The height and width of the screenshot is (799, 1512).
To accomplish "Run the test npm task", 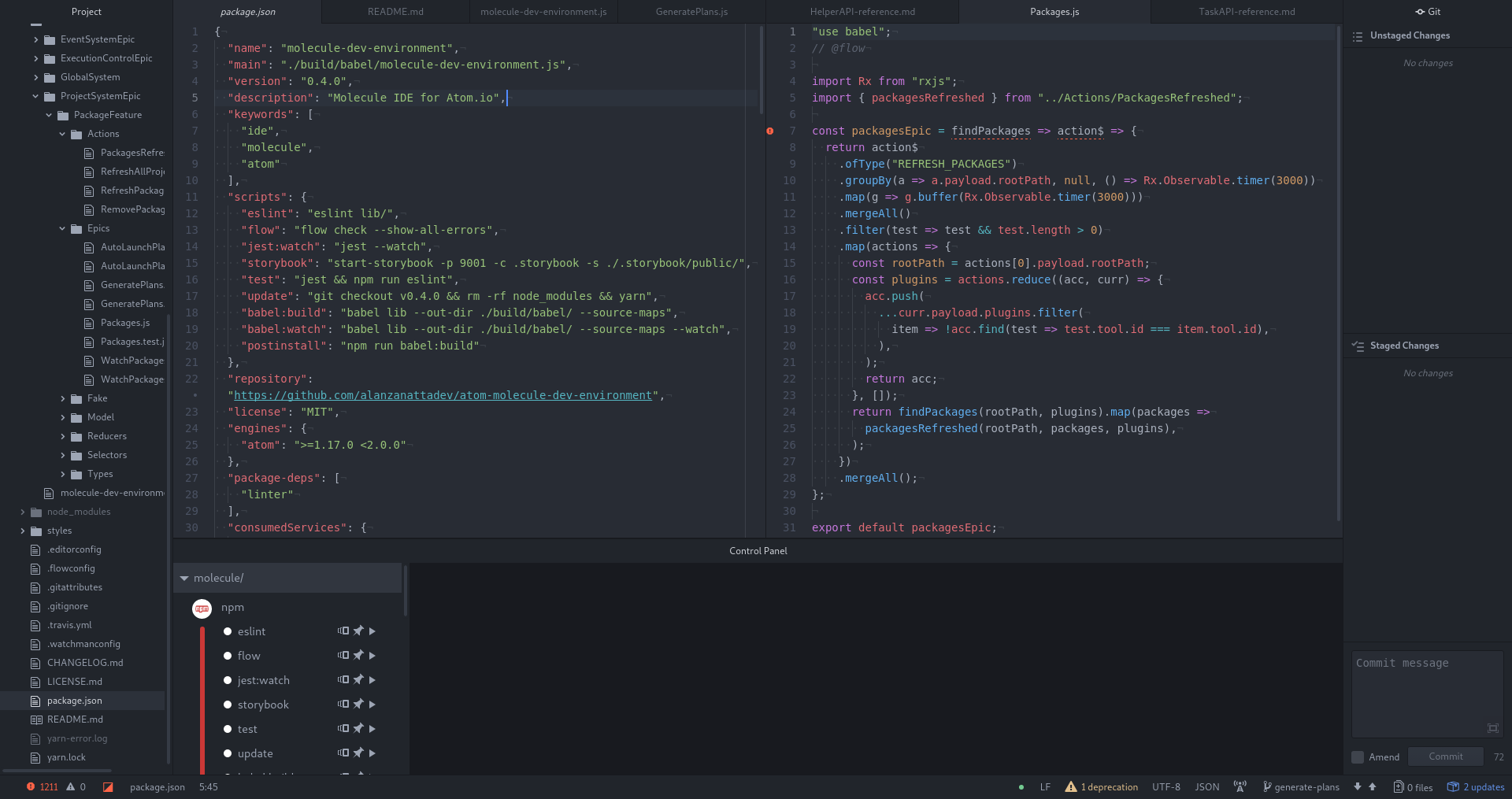I will [372, 729].
